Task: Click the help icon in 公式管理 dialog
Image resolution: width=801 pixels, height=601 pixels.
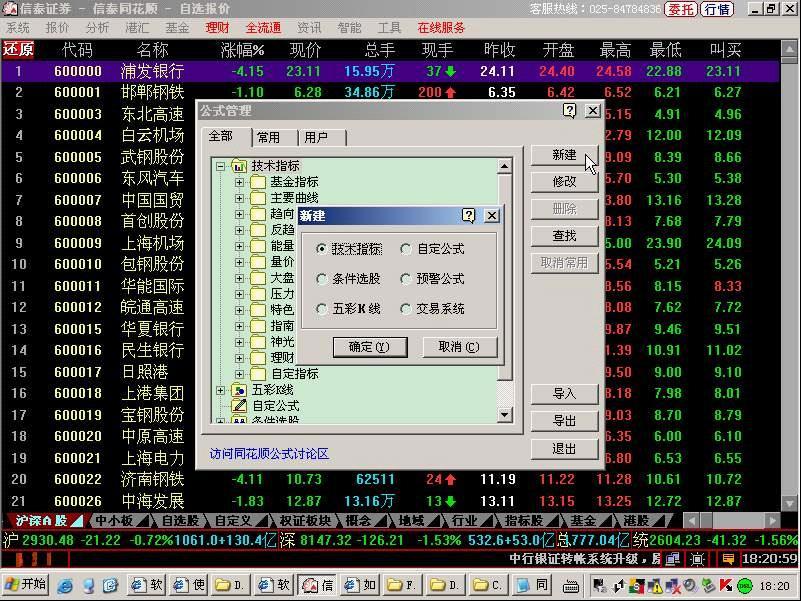Action: [570, 110]
